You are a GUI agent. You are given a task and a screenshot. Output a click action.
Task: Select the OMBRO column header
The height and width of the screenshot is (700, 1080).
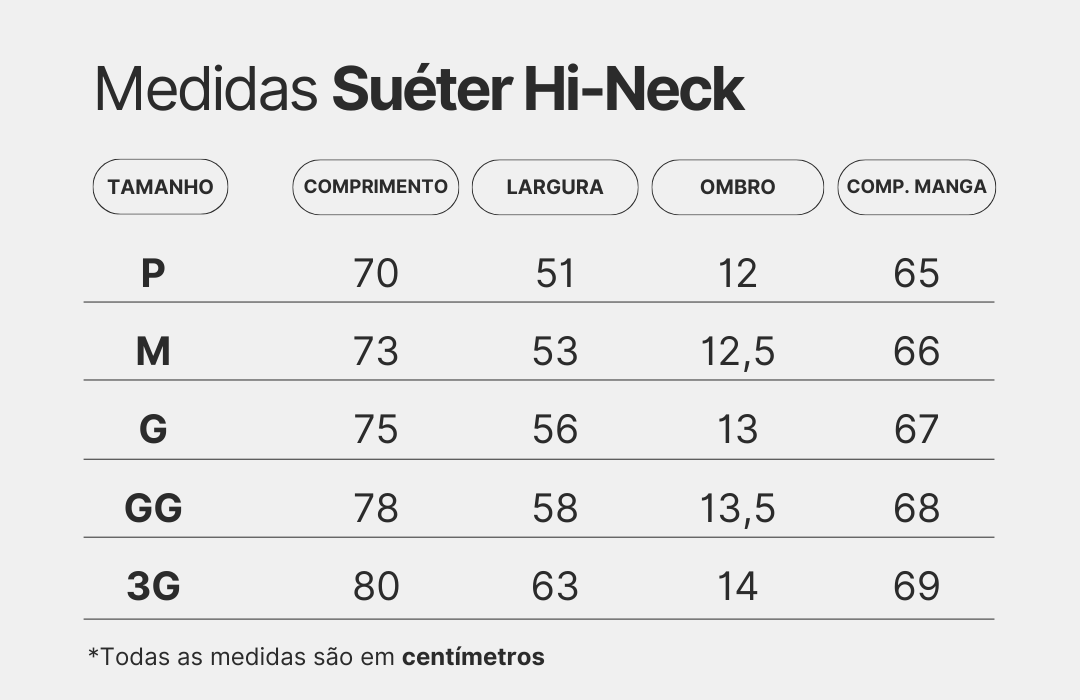(737, 187)
